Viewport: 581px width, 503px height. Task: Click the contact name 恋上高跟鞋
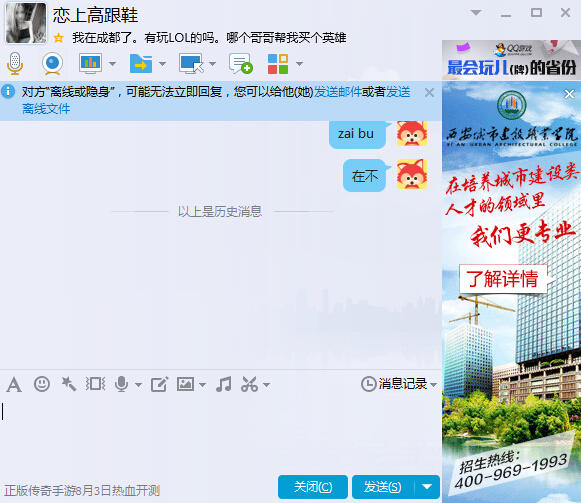95,16
